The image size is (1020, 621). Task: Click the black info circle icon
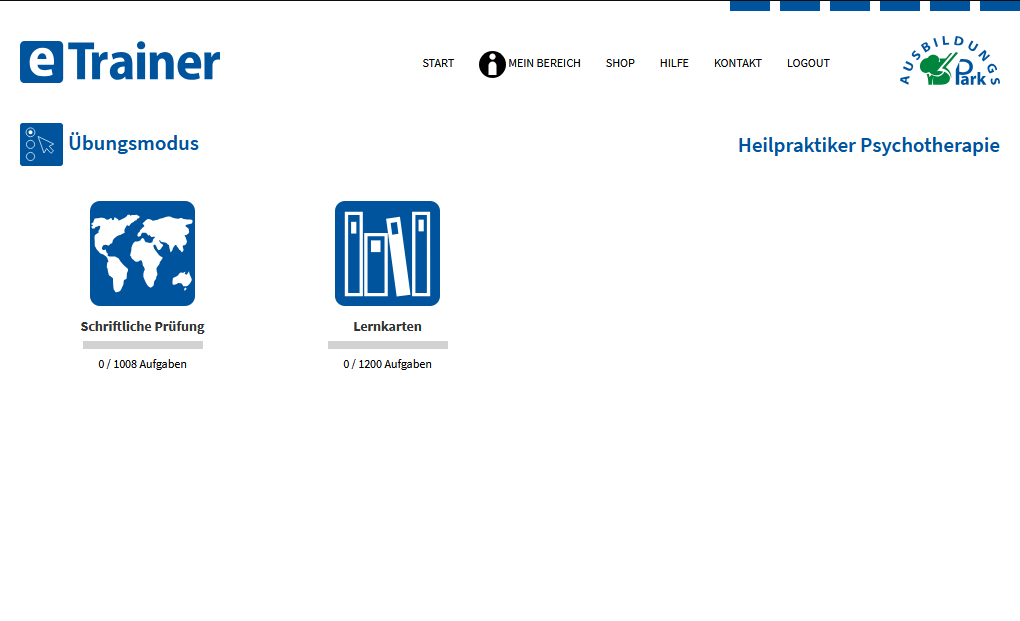click(x=492, y=64)
